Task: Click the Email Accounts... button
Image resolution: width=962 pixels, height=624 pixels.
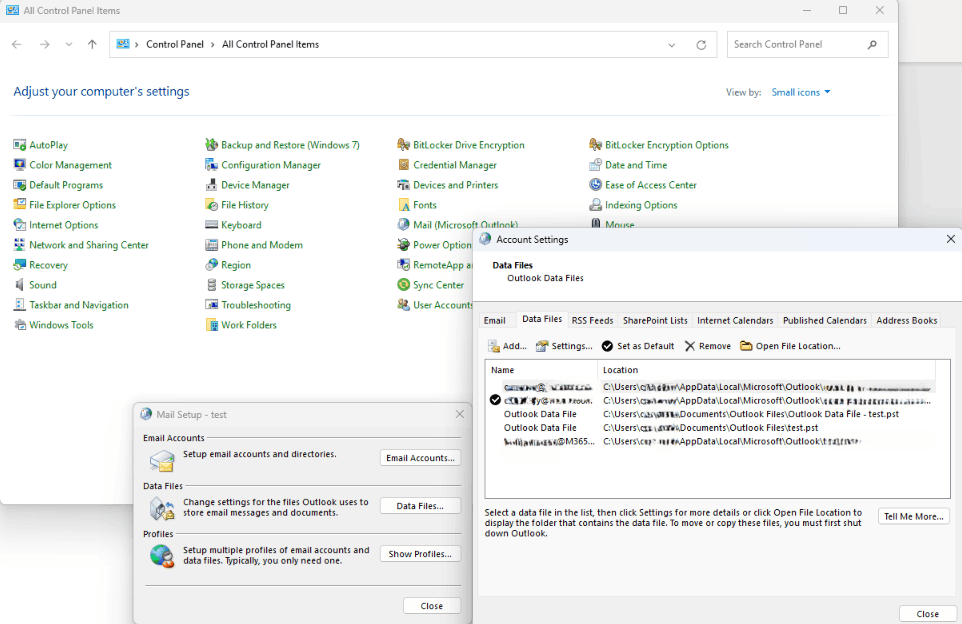Action: [420, 458]
